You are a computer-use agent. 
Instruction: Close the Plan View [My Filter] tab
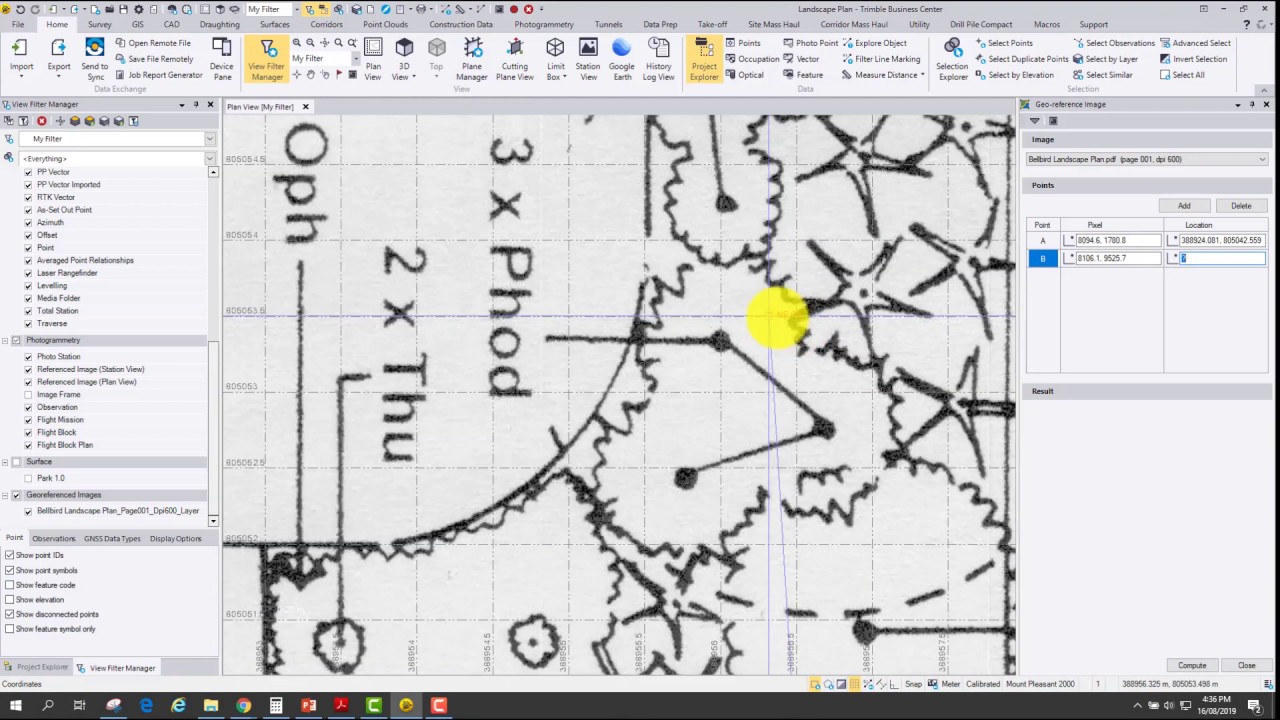pos(305,107)
